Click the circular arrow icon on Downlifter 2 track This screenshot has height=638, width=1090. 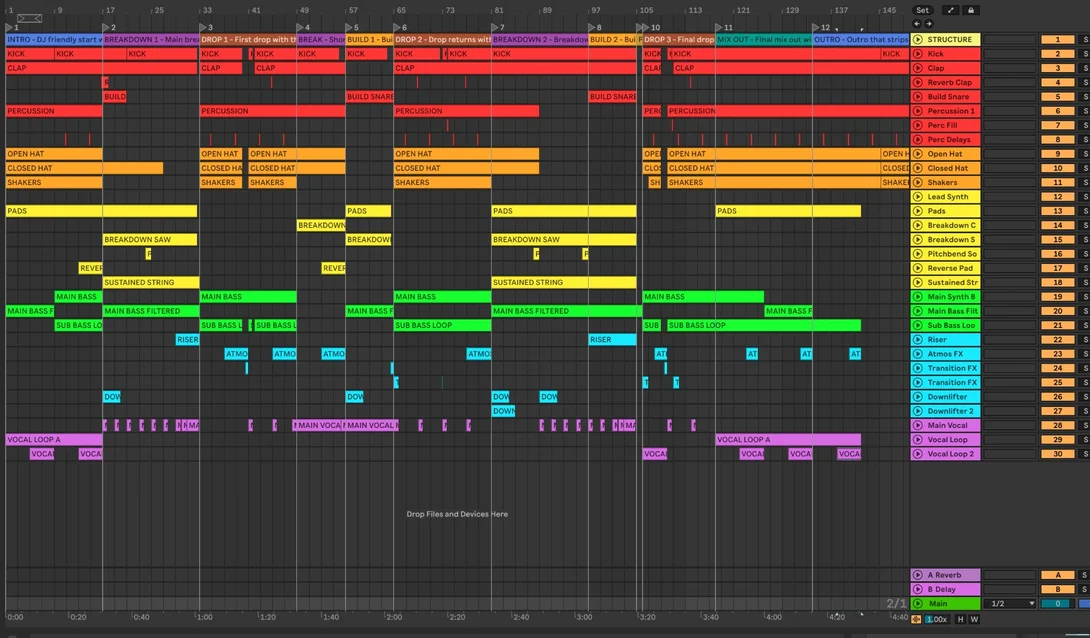918,411
